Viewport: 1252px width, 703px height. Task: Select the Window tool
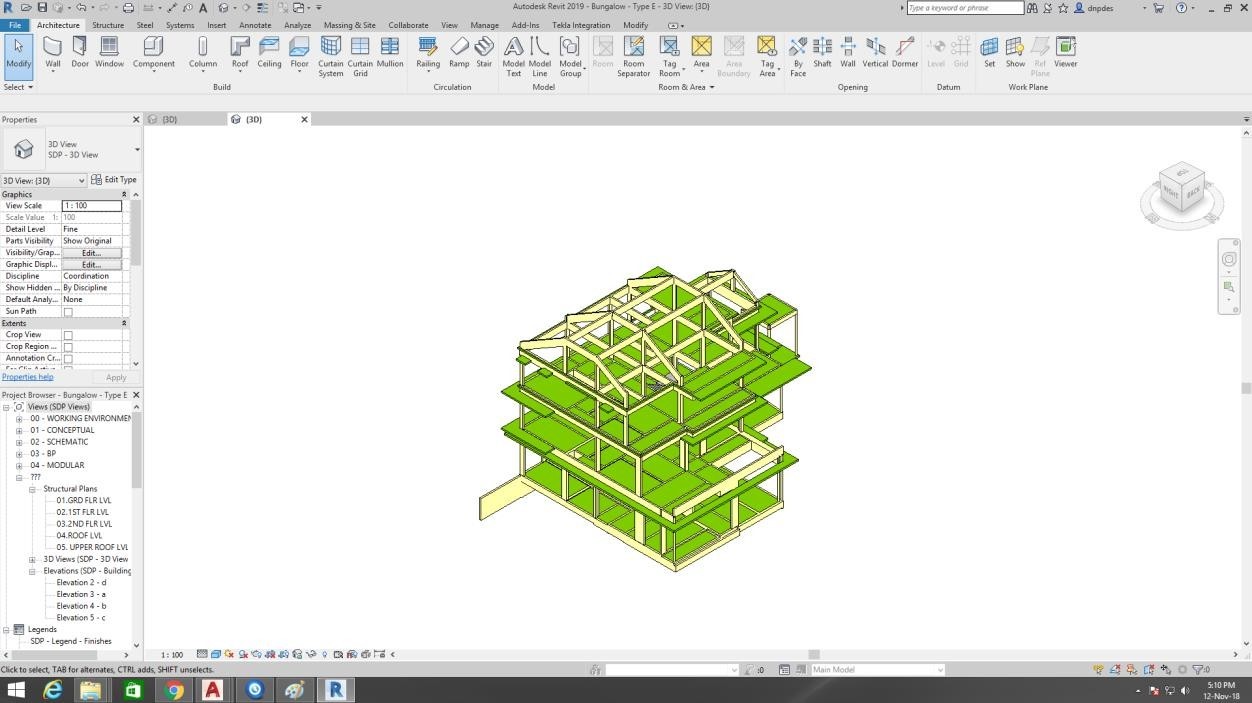(x=110, y=53)
